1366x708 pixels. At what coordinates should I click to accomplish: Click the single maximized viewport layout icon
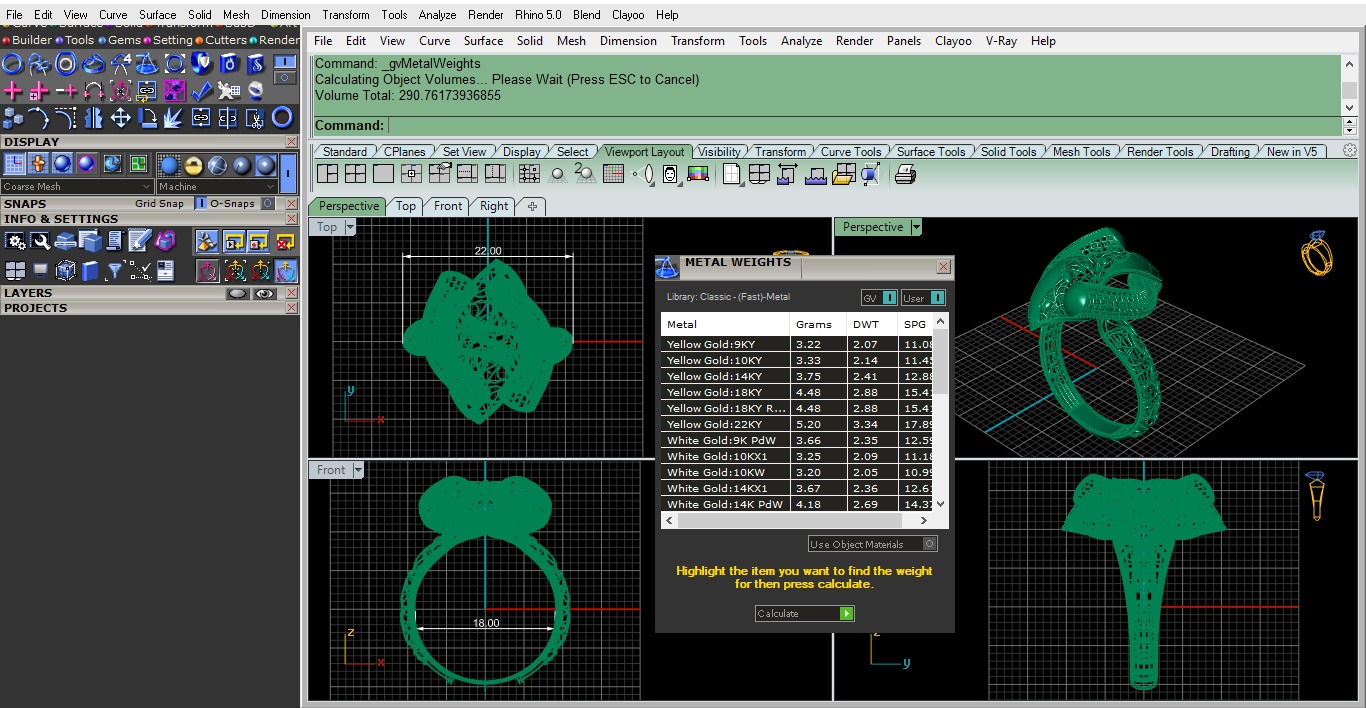383,174
